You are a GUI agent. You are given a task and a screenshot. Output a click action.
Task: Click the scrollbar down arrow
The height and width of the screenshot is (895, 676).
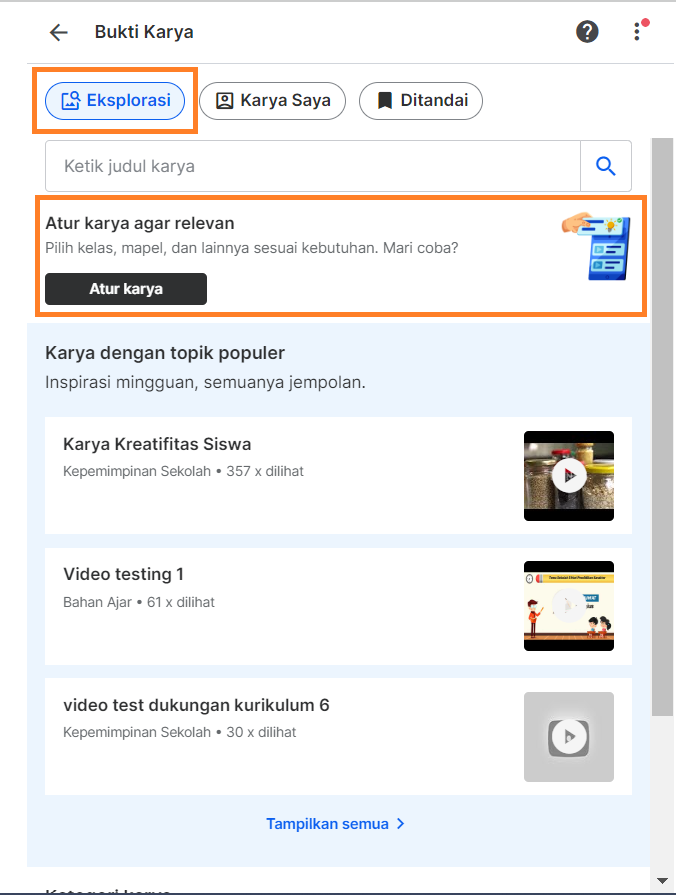coord(662,881)
